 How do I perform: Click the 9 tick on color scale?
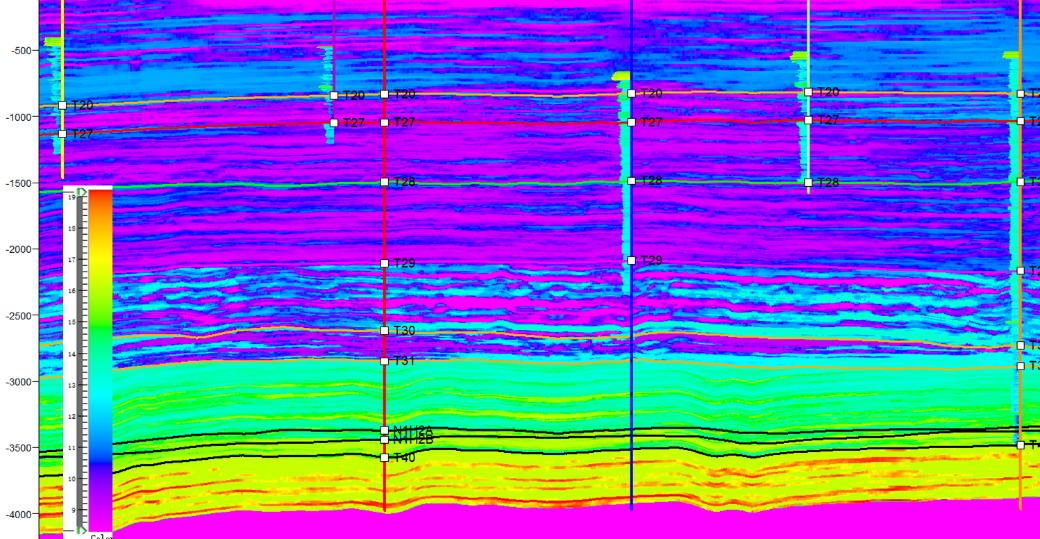(x=73, y=510)
